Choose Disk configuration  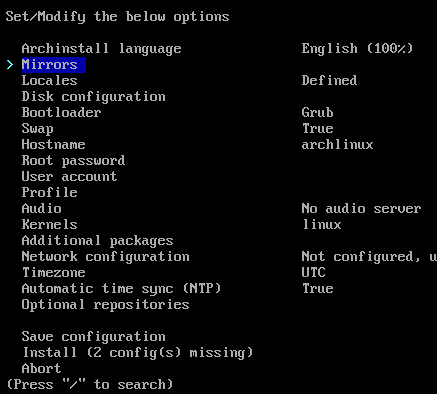(94, 97)
